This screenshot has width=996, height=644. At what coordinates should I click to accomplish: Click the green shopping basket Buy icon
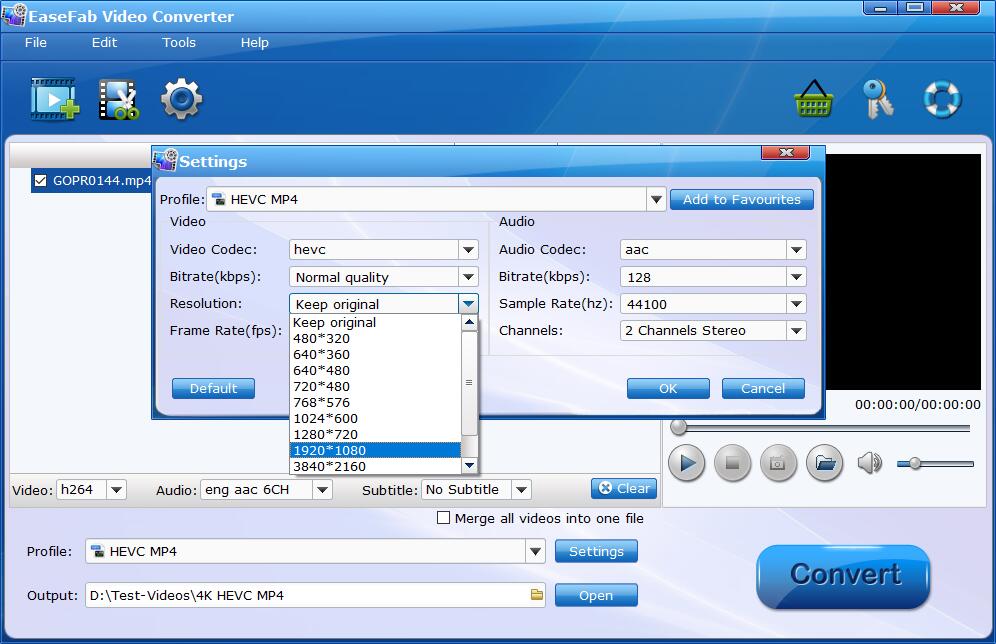coord(814,98)
